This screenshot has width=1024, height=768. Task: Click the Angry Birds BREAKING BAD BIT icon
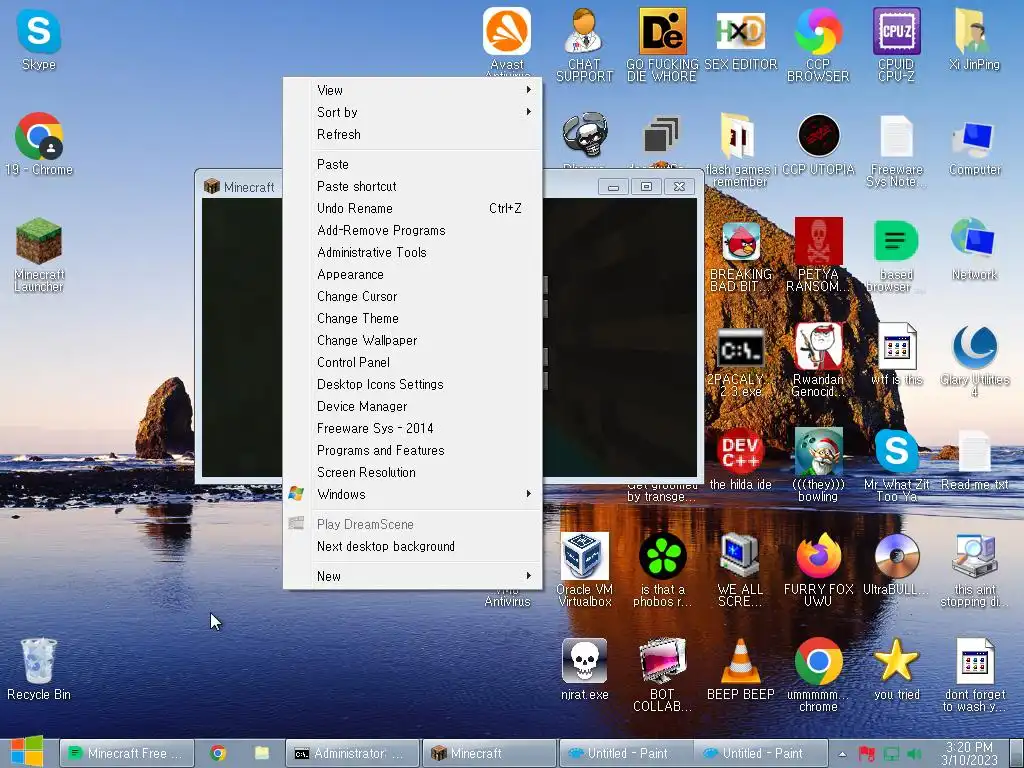pos(741,256)
